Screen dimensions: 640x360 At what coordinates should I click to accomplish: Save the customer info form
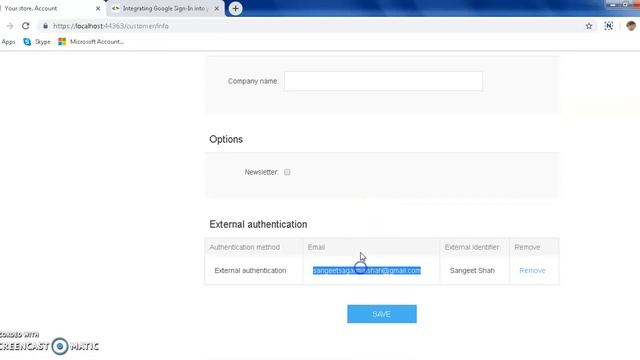pyautogui.click(x=382, y=314)
